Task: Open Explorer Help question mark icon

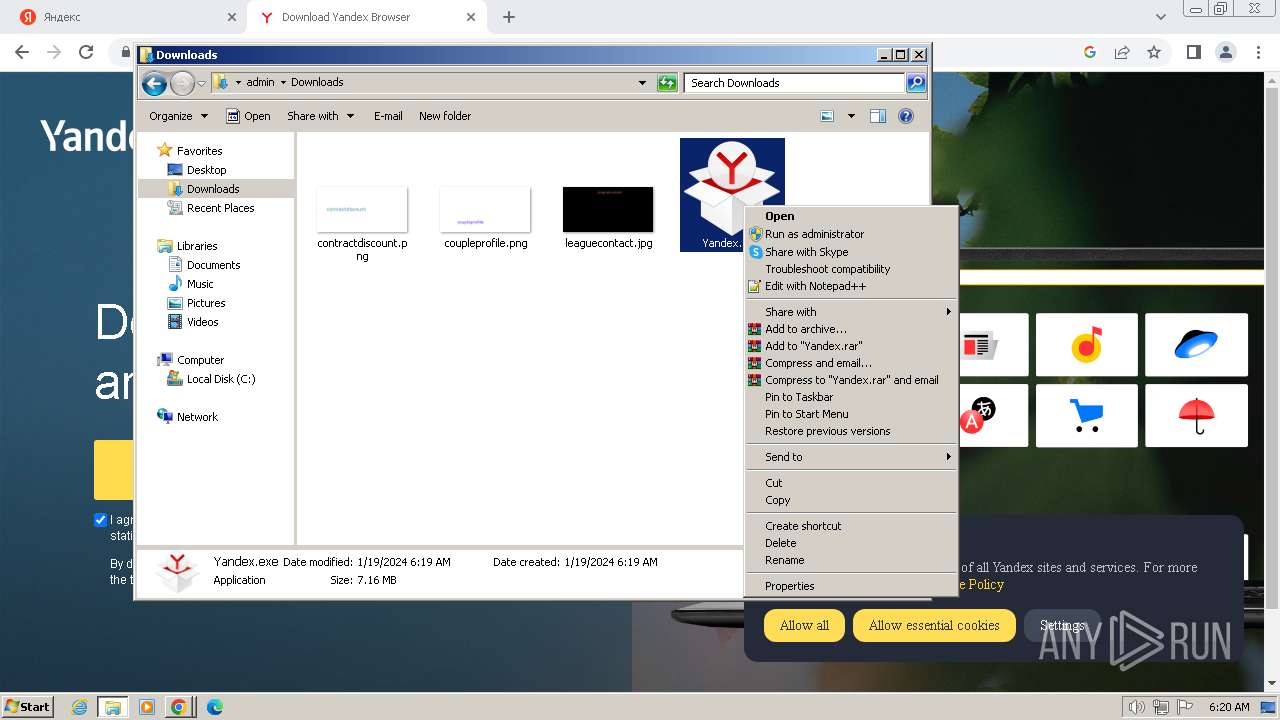Action: [x=906, y=116]
